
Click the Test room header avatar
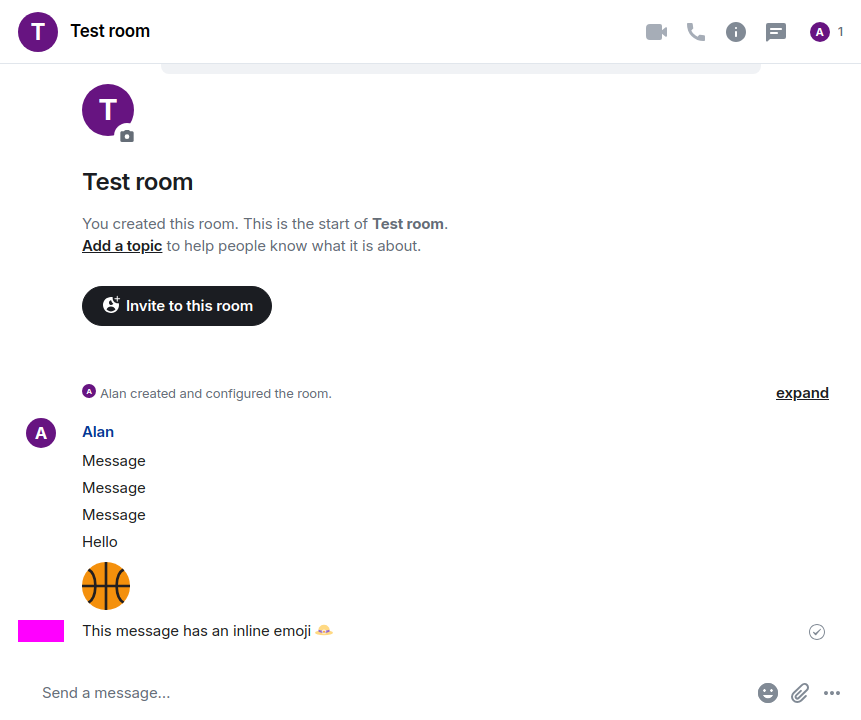pos(38,32)
